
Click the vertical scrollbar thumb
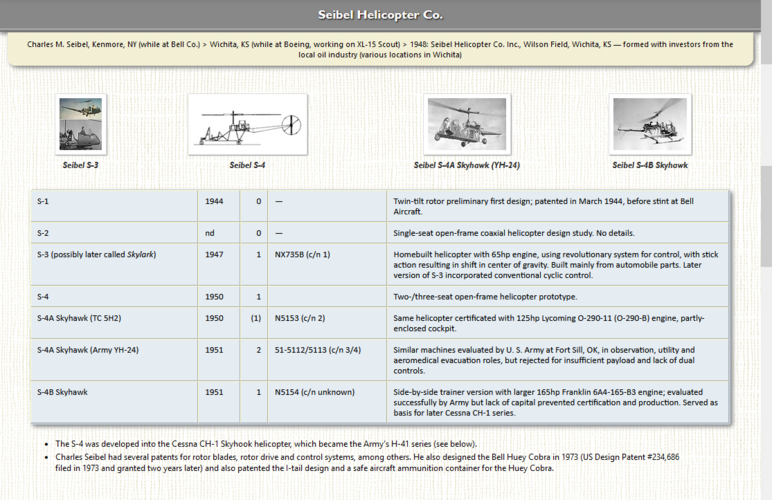click(766, 217)
